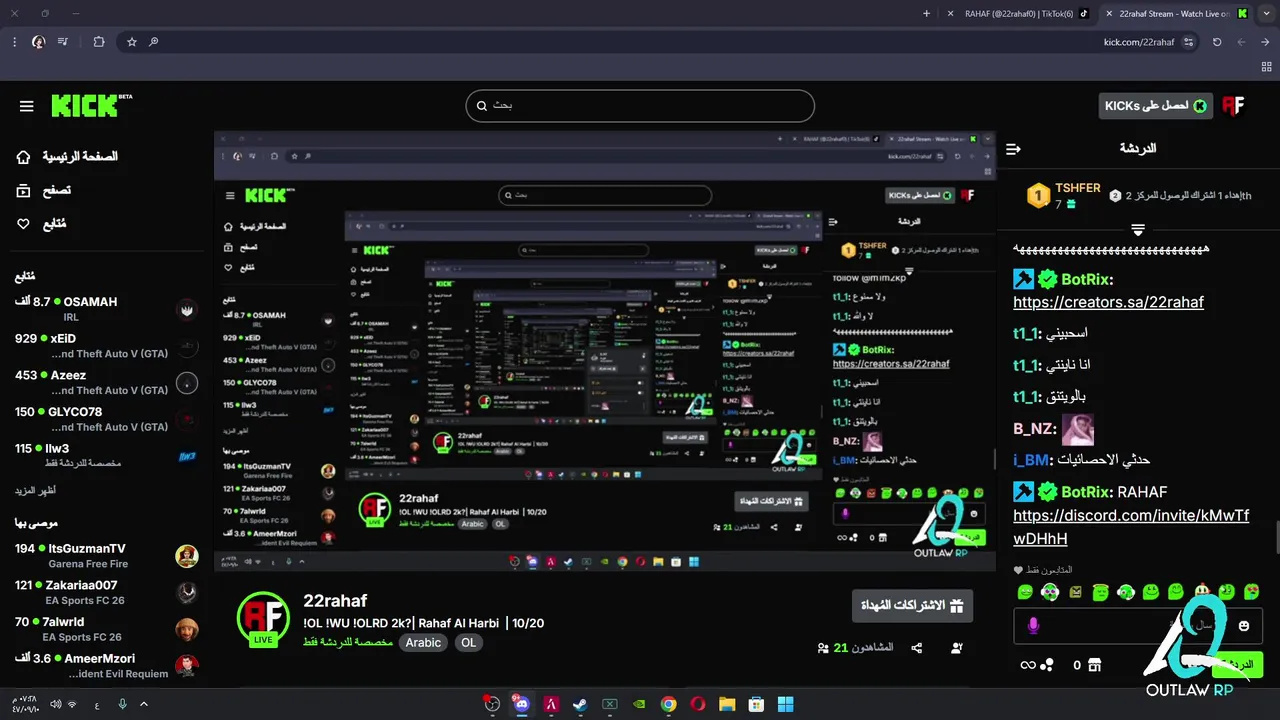This screenshot has width=1280, height=720.
Task: Open the browser three-dot menu
Action: click(14, 42)
